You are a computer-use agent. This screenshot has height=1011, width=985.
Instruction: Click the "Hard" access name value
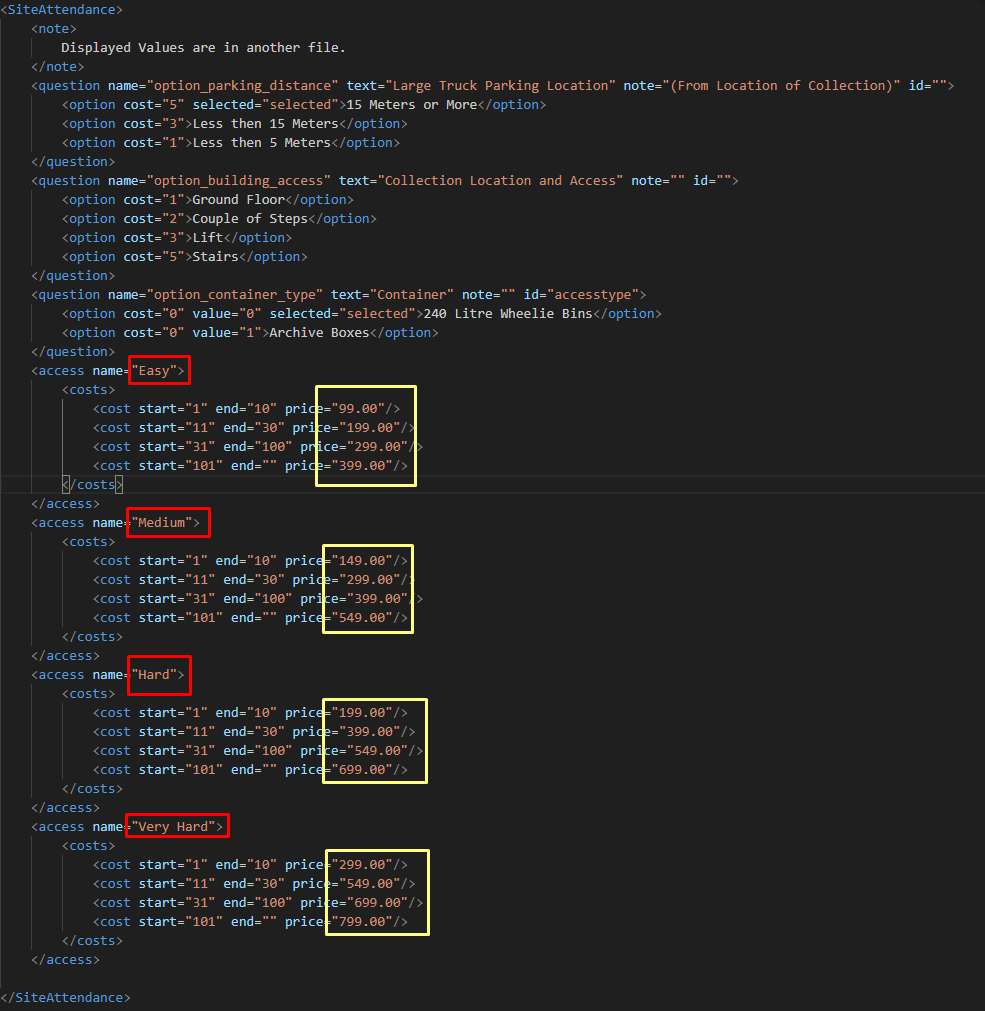(x=154, y=675)
